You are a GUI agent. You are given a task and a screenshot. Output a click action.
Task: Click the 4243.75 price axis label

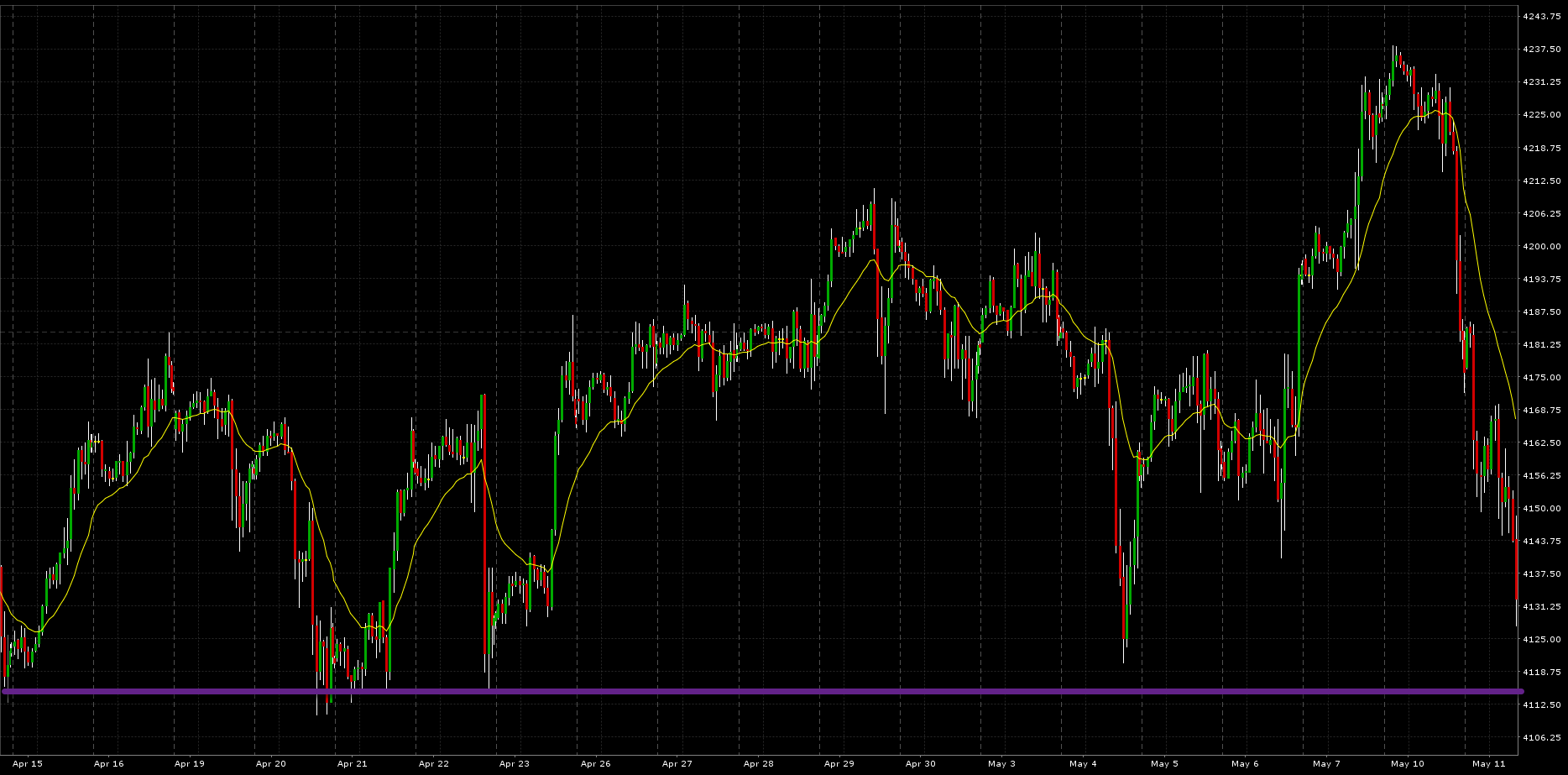[x=1541, y=17]
